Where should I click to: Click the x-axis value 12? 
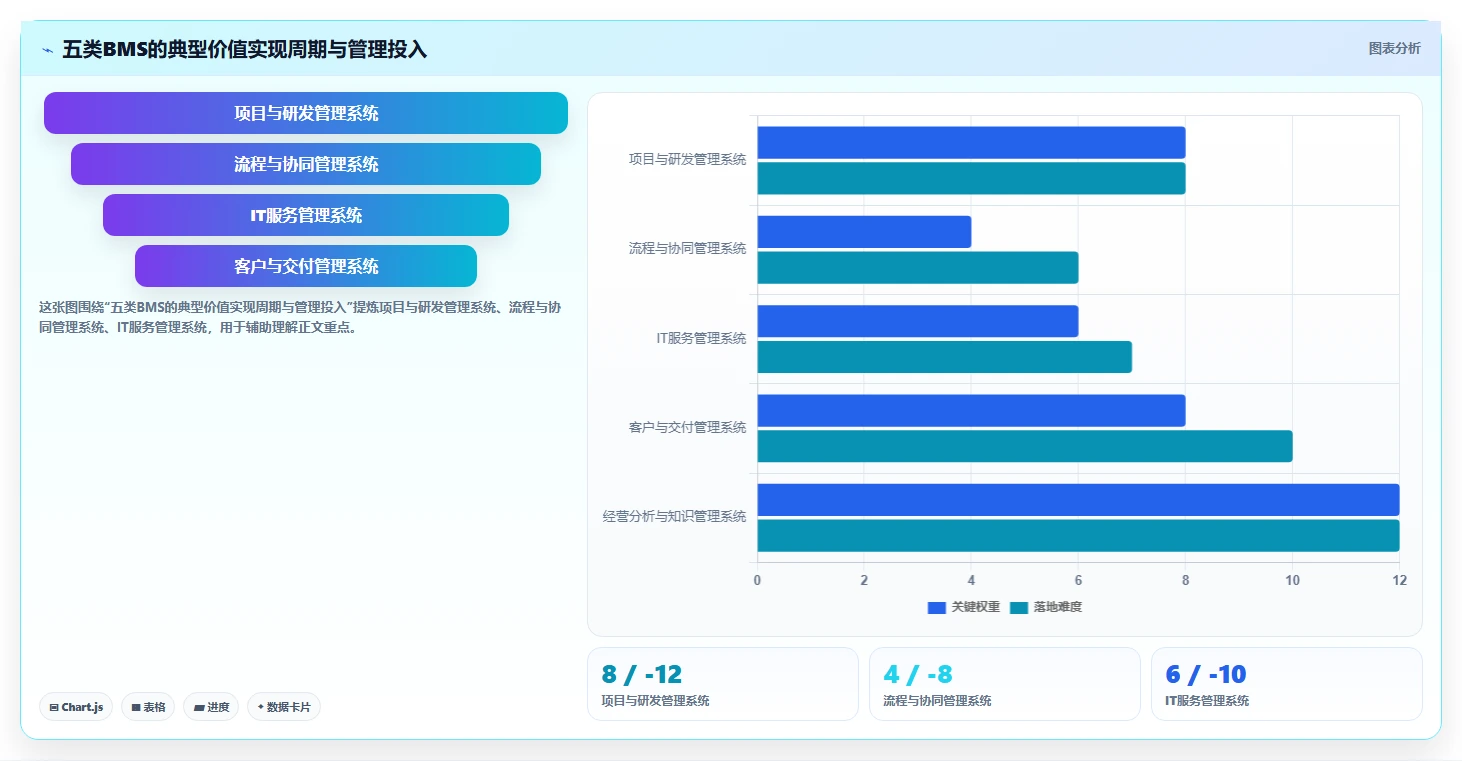1399,580
